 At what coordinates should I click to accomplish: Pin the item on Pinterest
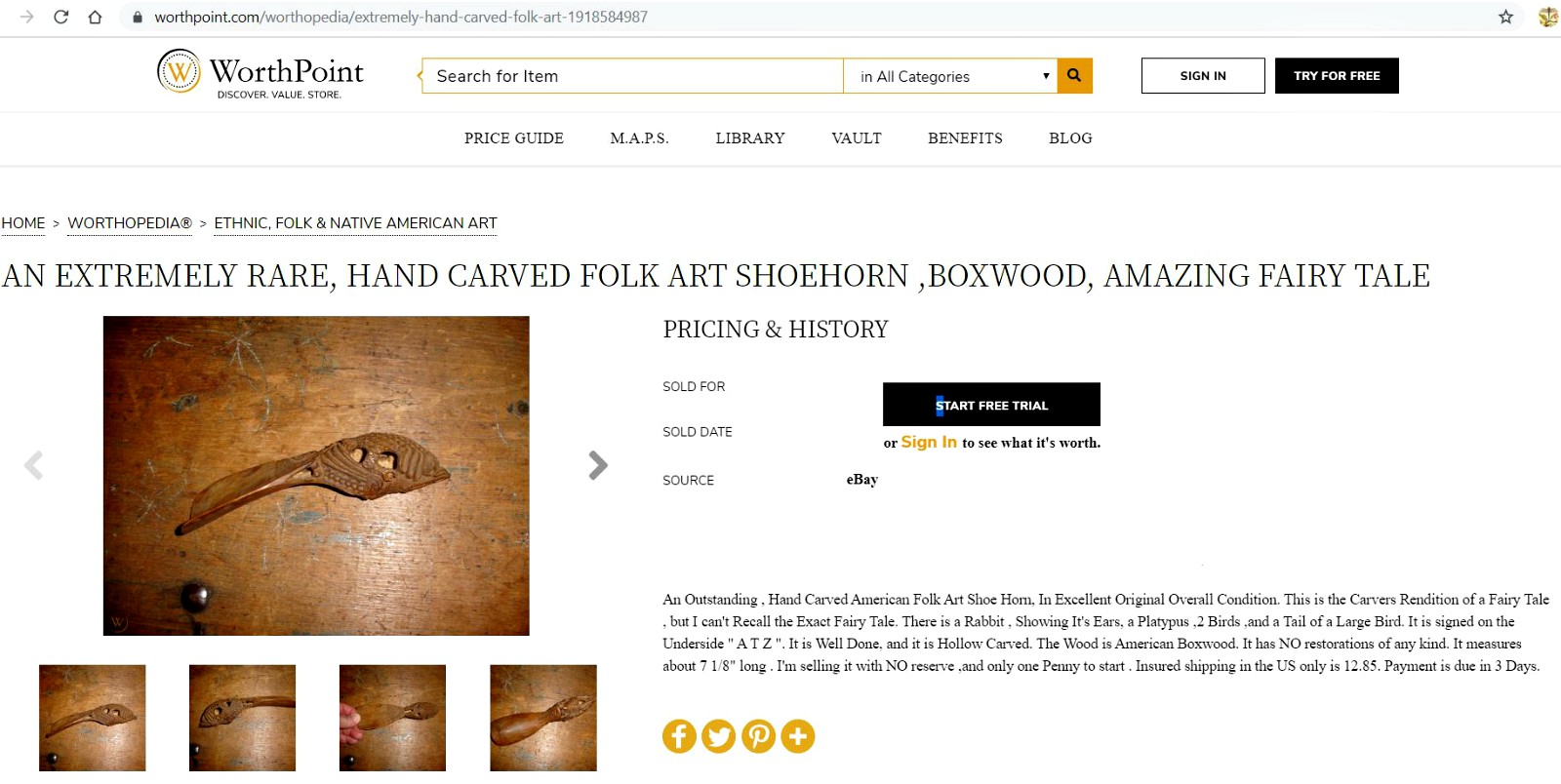point(758,736)
